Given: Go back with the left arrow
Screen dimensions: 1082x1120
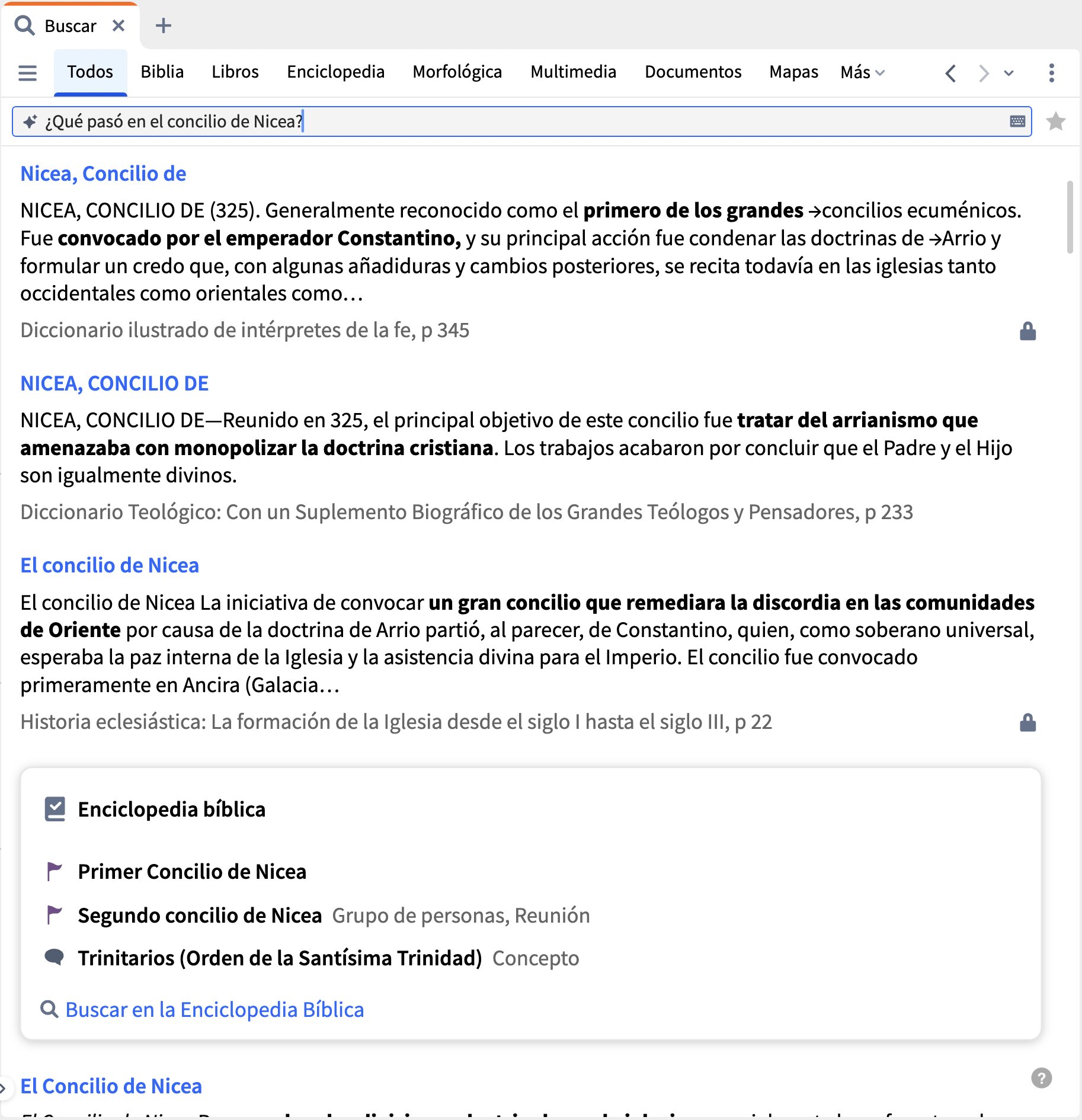Looking at the screenshot, I should click(x=951, y=73).
